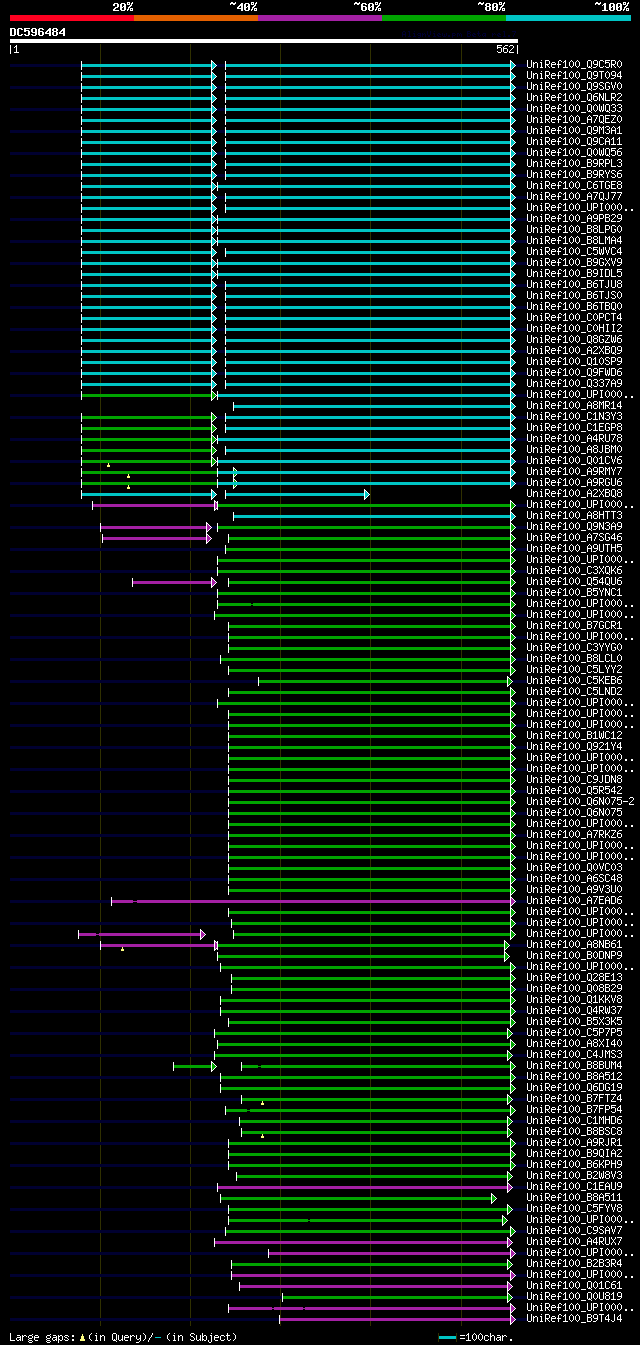Click the purple ~60% legend color segment
The height and width of the screenshot is (1345, 640).
(319, 18)
